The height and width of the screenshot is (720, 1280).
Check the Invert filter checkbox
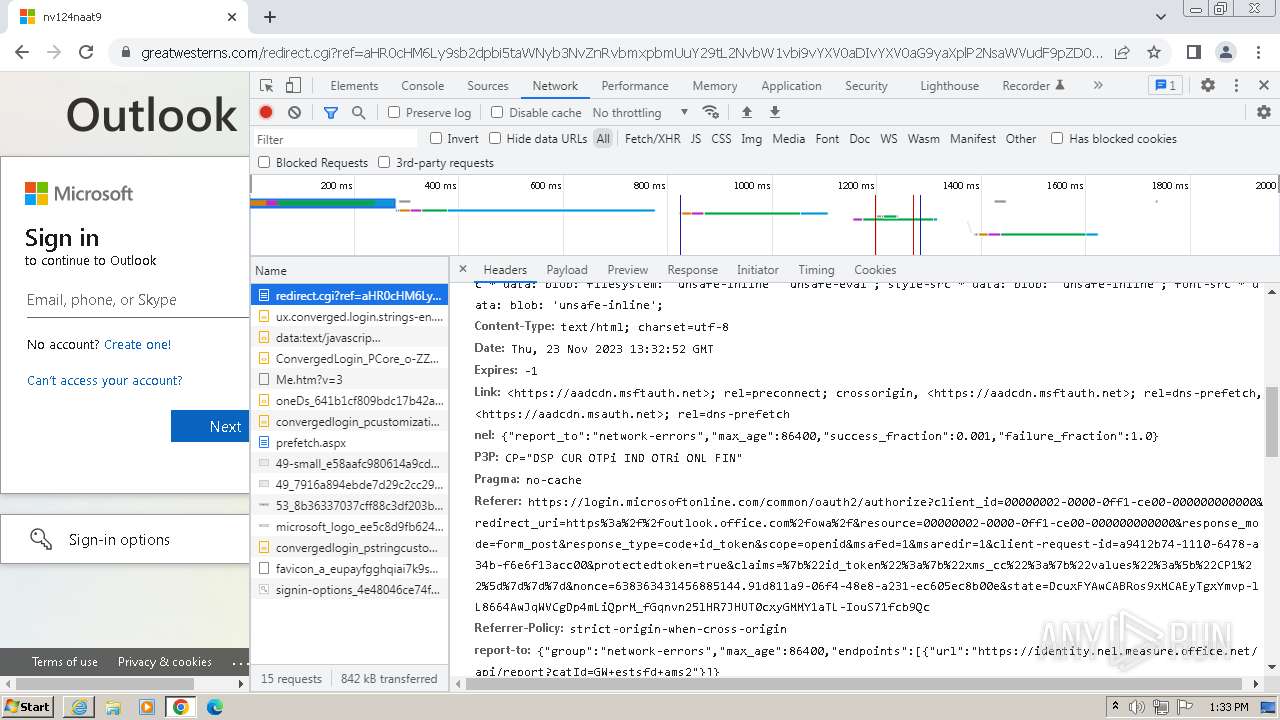(436, 138)
